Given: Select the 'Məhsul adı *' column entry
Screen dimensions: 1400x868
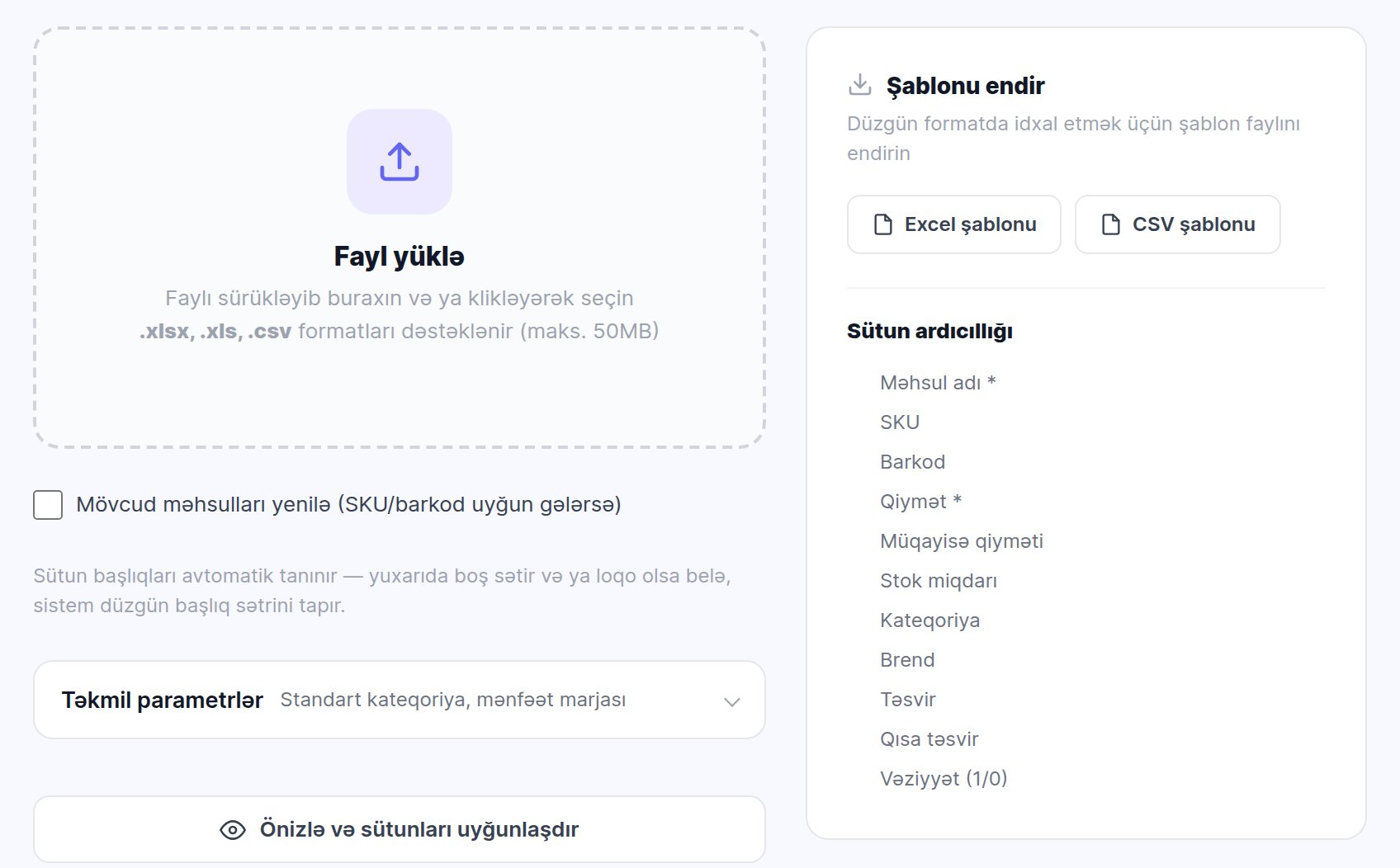Looking at the screenshot, I should [938, 383].
